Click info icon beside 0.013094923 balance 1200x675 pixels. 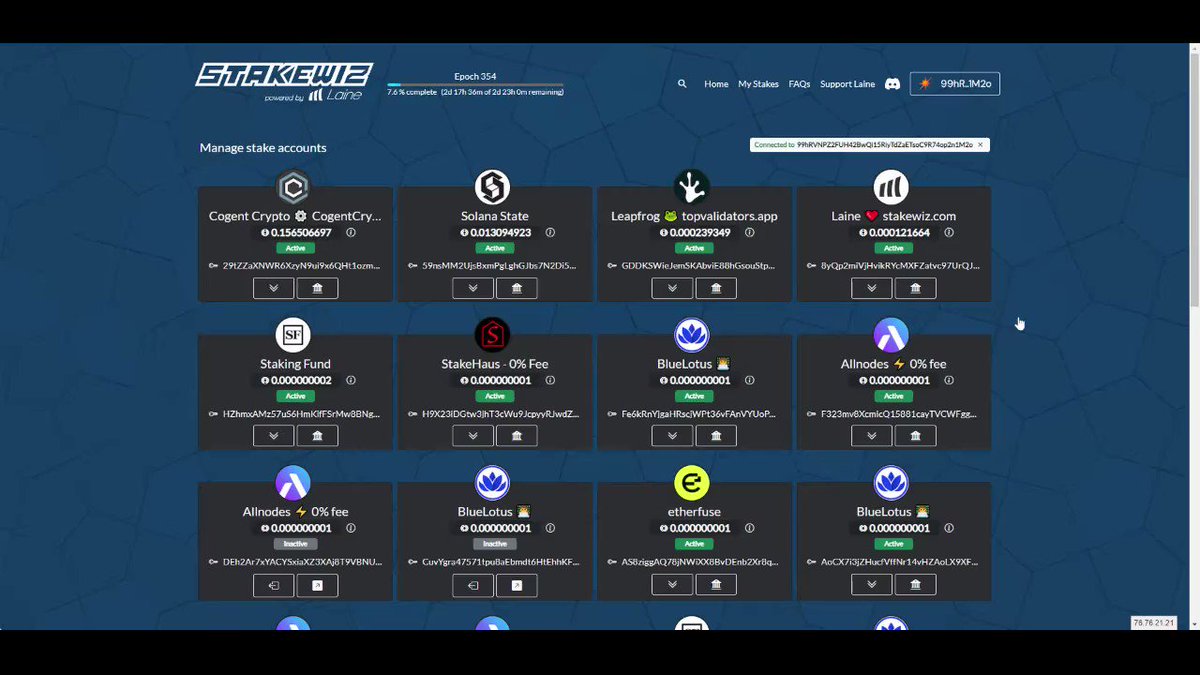coord(550,232)
